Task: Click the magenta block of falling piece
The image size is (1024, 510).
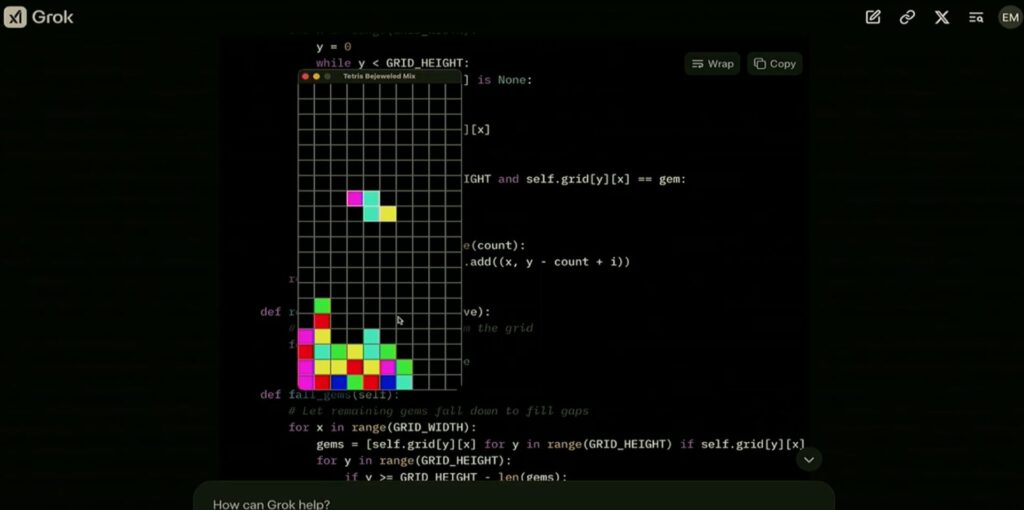Action: tap(355, 198)
